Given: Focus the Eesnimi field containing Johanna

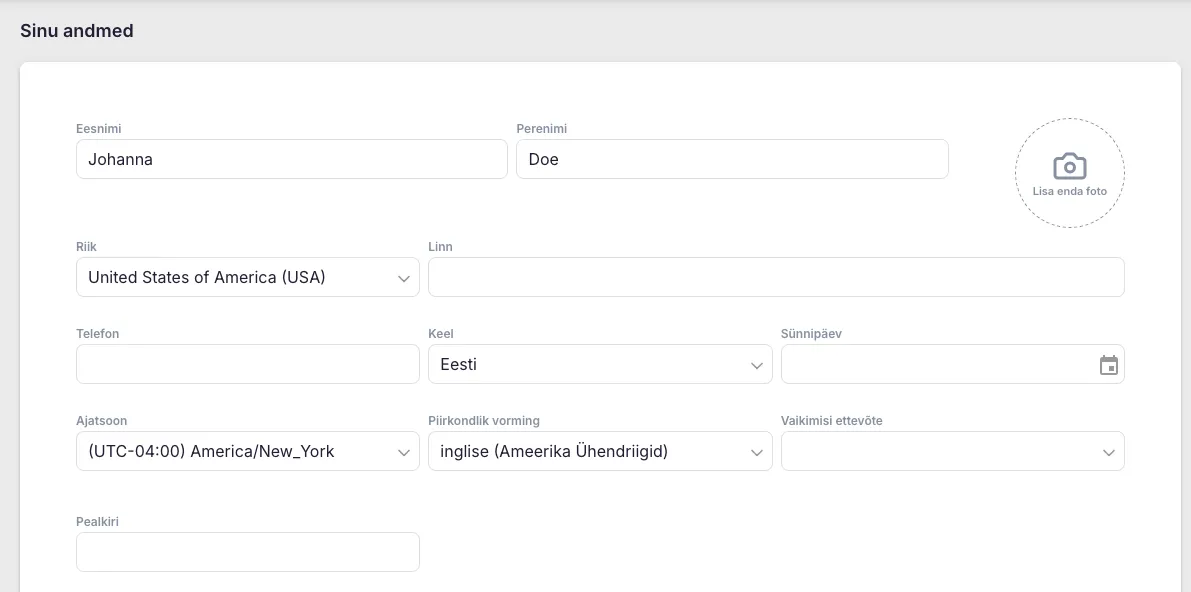Looking at the screenshot, I should [x=291, y=159].
